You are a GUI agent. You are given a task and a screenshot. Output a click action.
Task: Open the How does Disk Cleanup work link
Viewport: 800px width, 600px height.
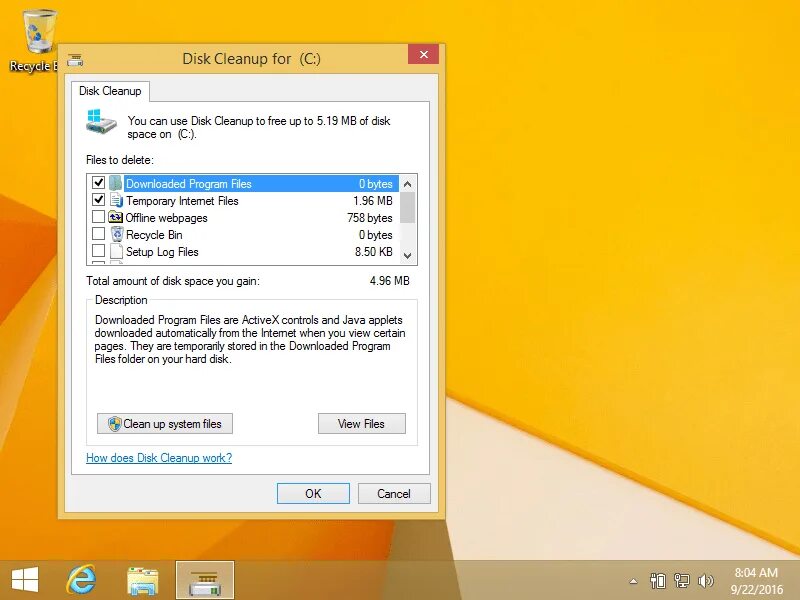pos(159,456)
